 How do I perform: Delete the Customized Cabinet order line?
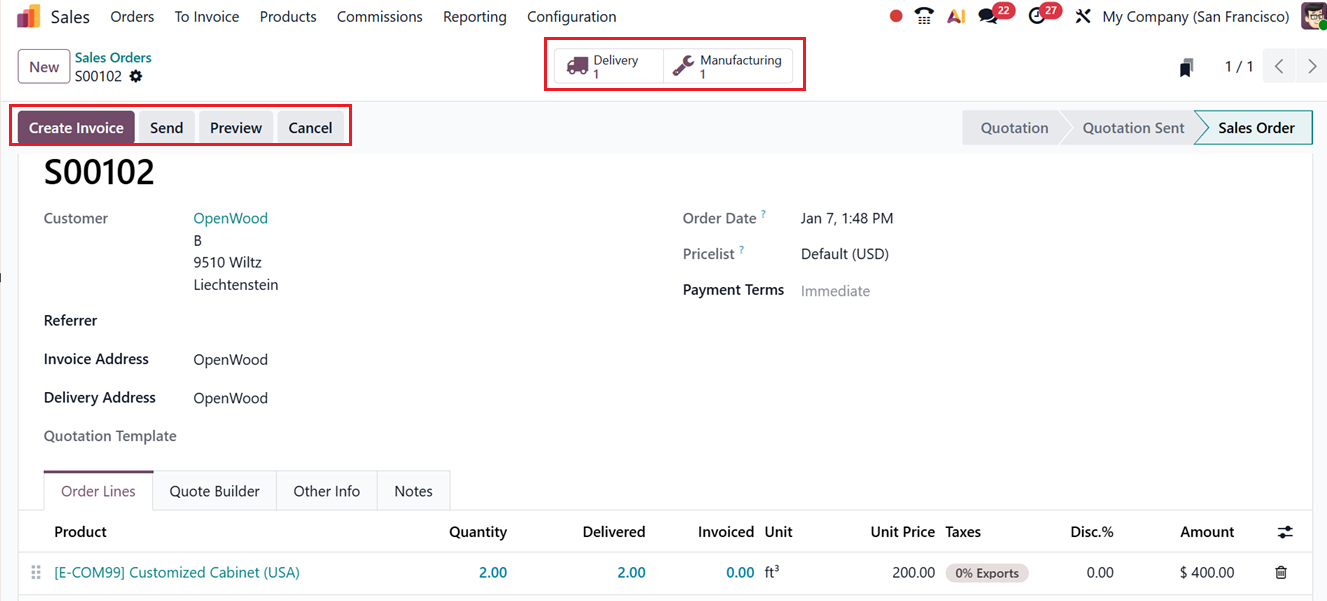[x=1280, y=573]
